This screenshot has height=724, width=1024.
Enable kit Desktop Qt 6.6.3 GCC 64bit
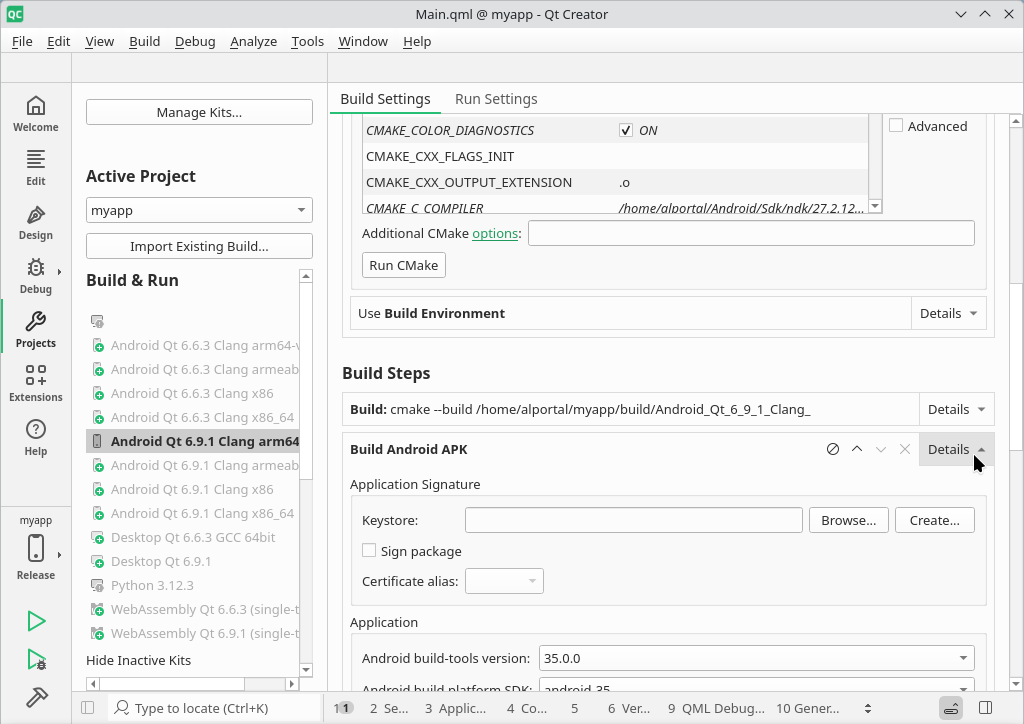point(193,537)
